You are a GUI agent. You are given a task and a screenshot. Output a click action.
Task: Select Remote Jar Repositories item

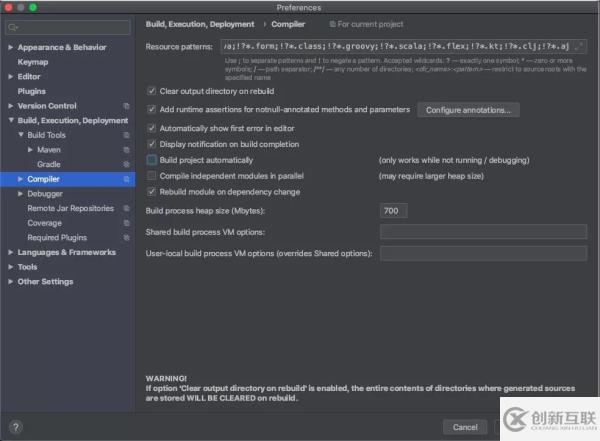[70, 208]
